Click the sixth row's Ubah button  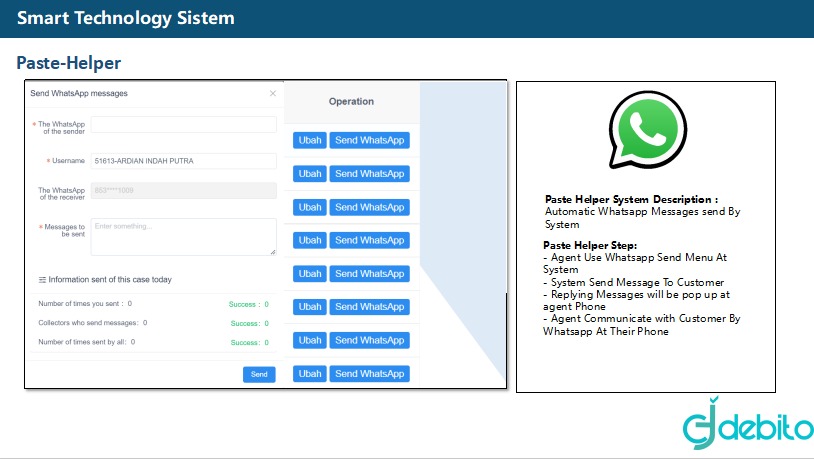(310, 307)
